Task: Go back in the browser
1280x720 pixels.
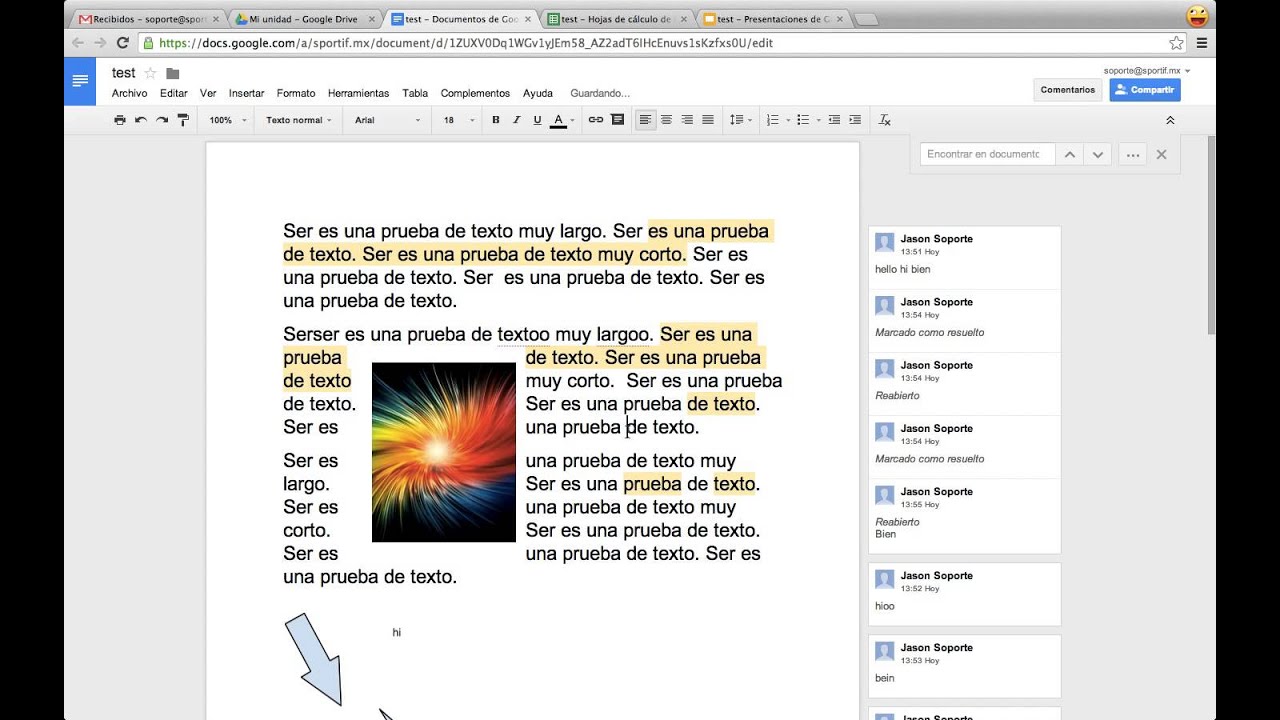Action: 77,43
